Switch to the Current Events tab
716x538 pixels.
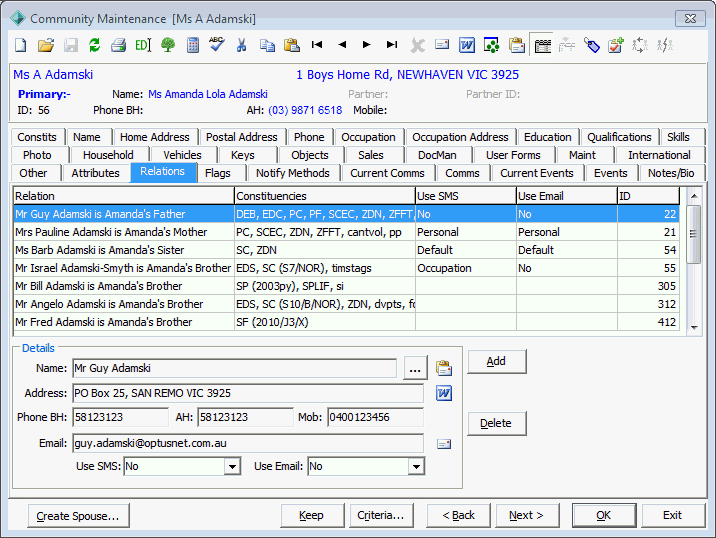pyautogui.click(x=537, y=173)
